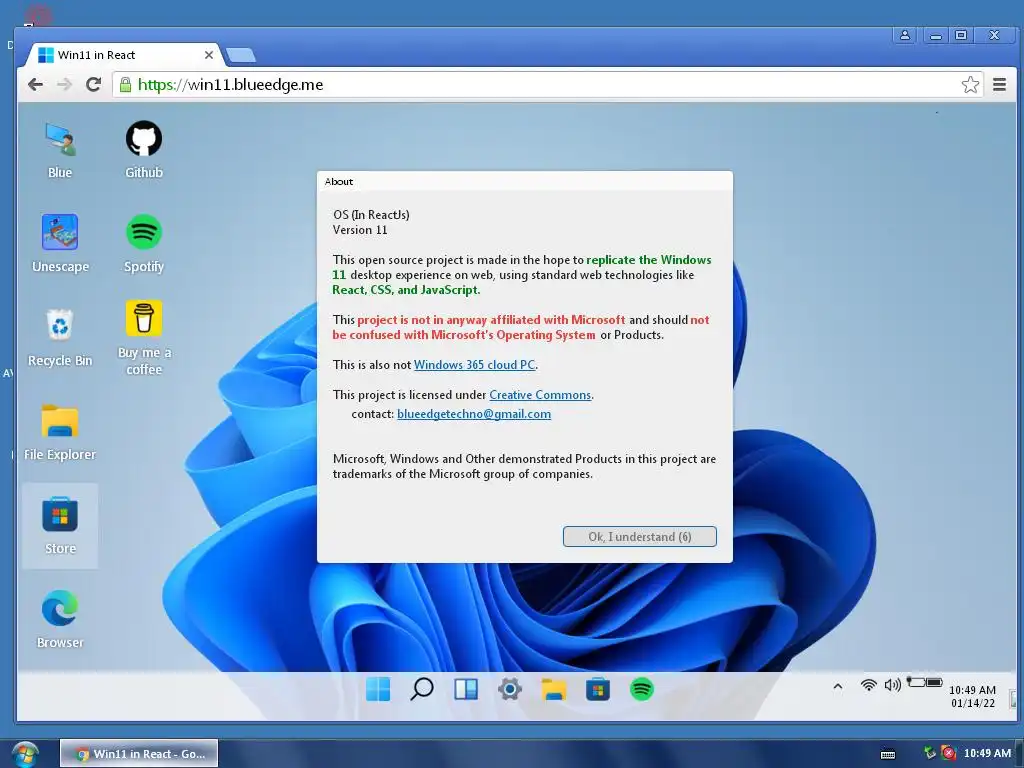
Task: Click the WiFi tray icon
Action: [x=869, y=685]
